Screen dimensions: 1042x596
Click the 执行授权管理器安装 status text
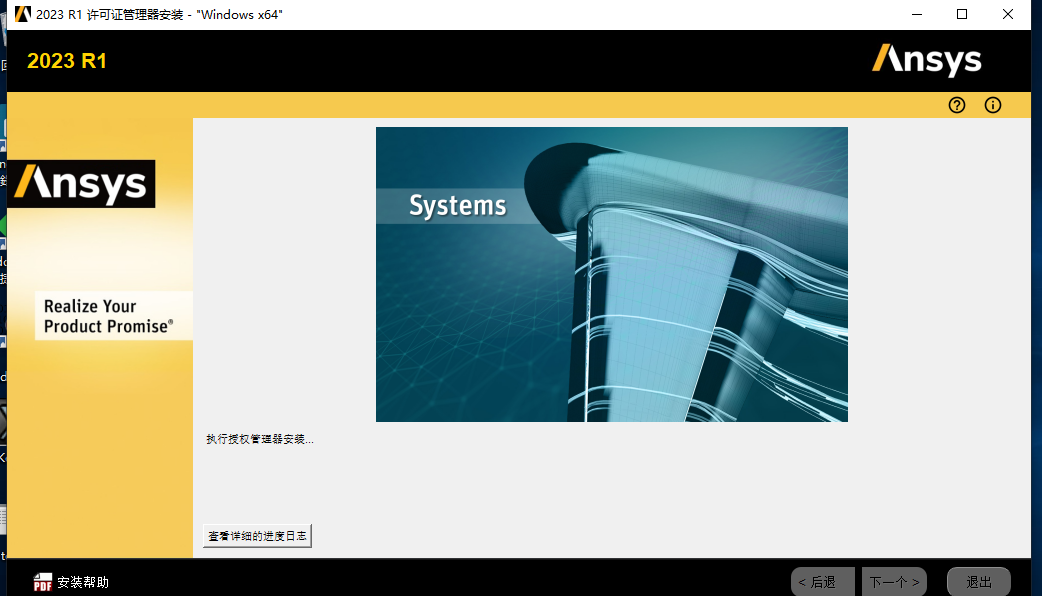259,438
